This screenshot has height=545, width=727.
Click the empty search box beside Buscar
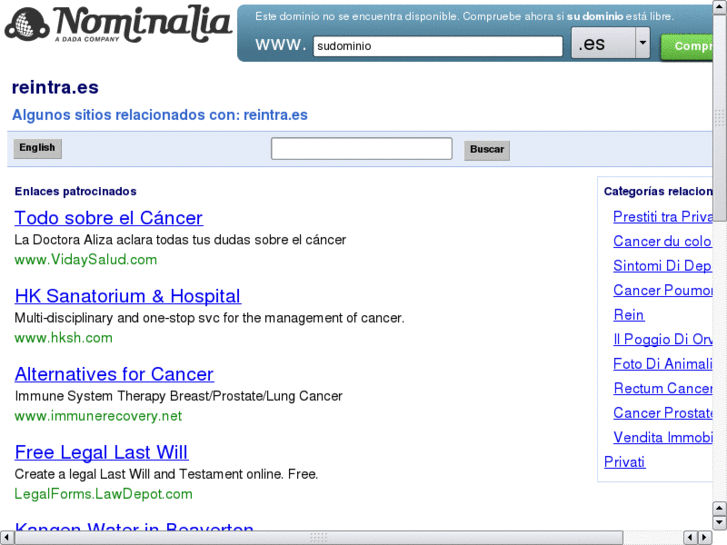pyautogui.click(x=361, y=148)
